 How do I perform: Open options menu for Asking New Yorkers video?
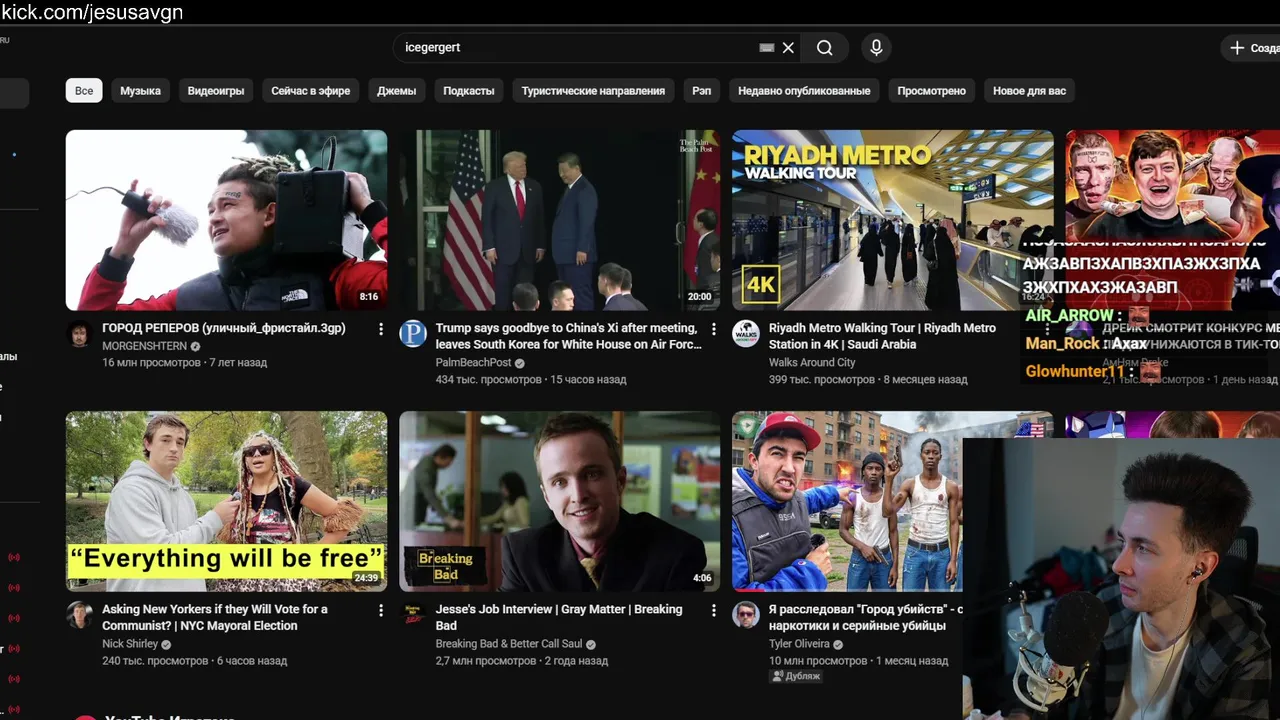click(381, 610)
